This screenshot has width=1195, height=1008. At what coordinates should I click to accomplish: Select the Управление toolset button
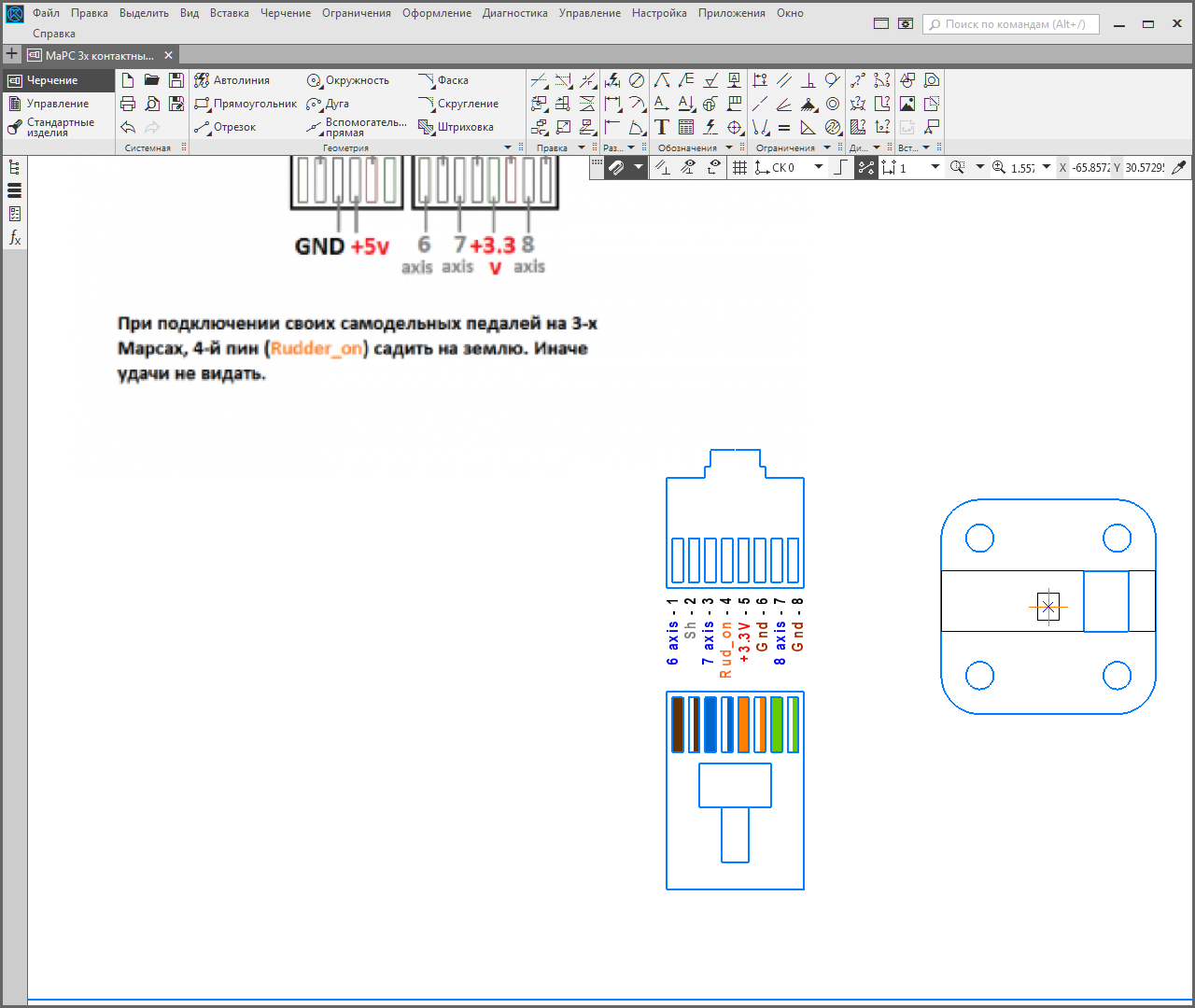(58, 104)
